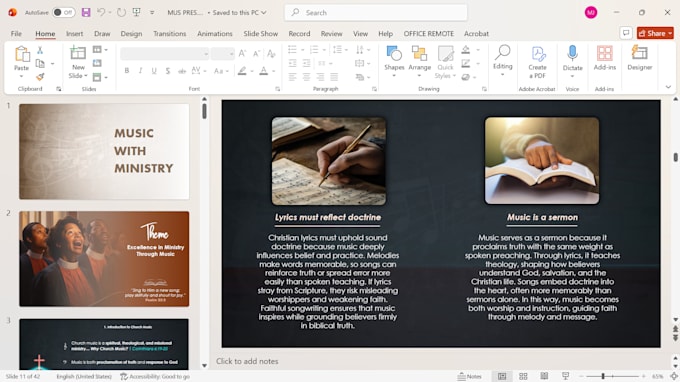Image resolution: width=680 pixels, height=382 pixels.
Task: Open the font name combo box
Action: pos(164,54)
